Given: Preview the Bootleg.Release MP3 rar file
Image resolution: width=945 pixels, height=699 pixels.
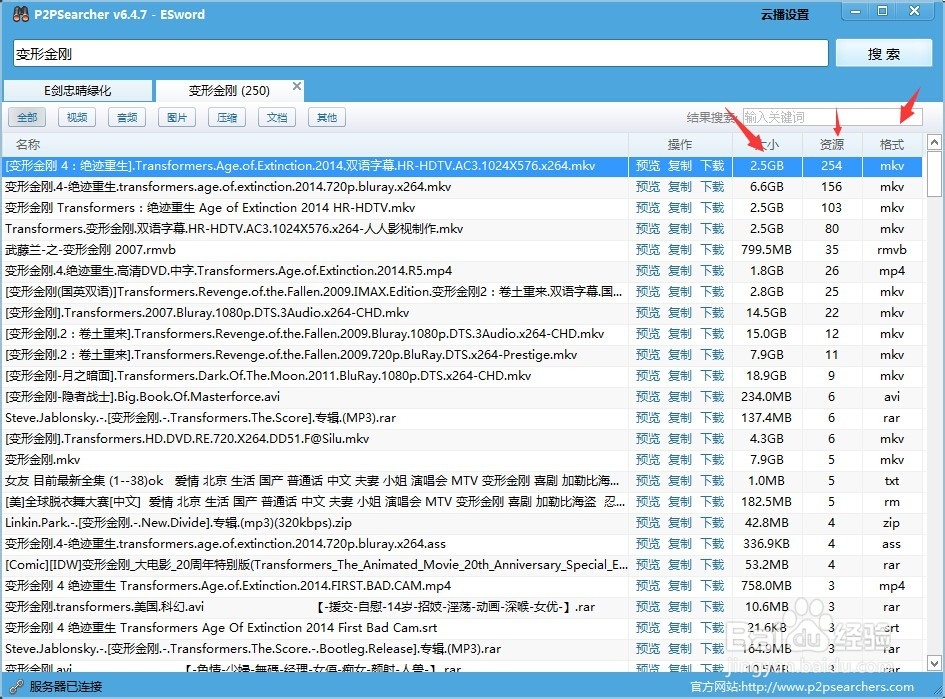Looking at the screenshot, I should click(648, 649).
